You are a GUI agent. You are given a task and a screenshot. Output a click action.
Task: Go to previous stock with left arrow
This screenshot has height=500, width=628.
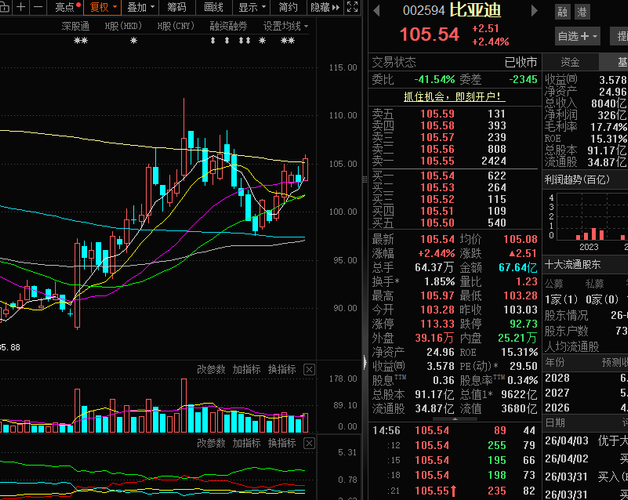pyautogui.click(x=376, y=10)
